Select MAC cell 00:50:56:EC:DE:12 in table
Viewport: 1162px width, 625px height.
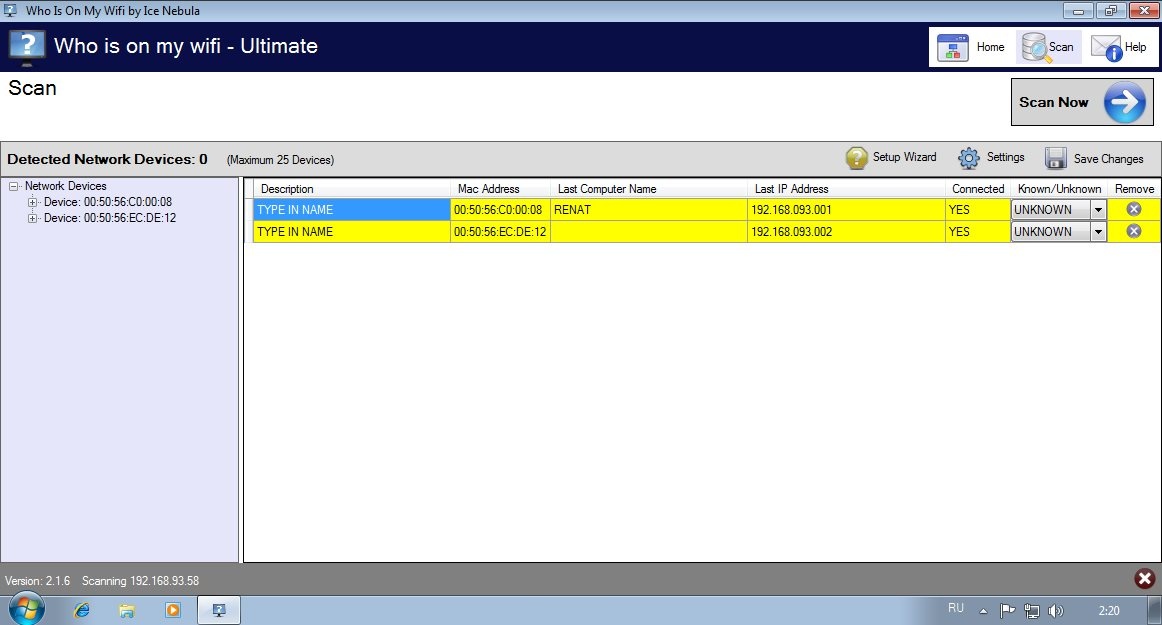click(x=500, y=232)
